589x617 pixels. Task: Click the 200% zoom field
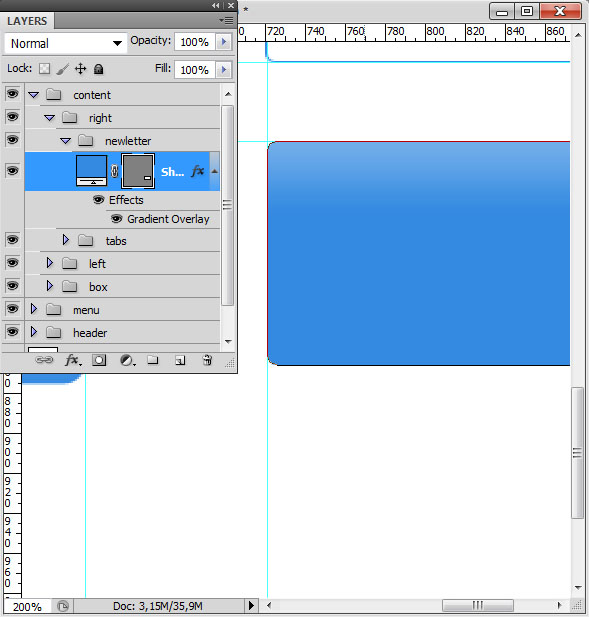tap(27, 606)
